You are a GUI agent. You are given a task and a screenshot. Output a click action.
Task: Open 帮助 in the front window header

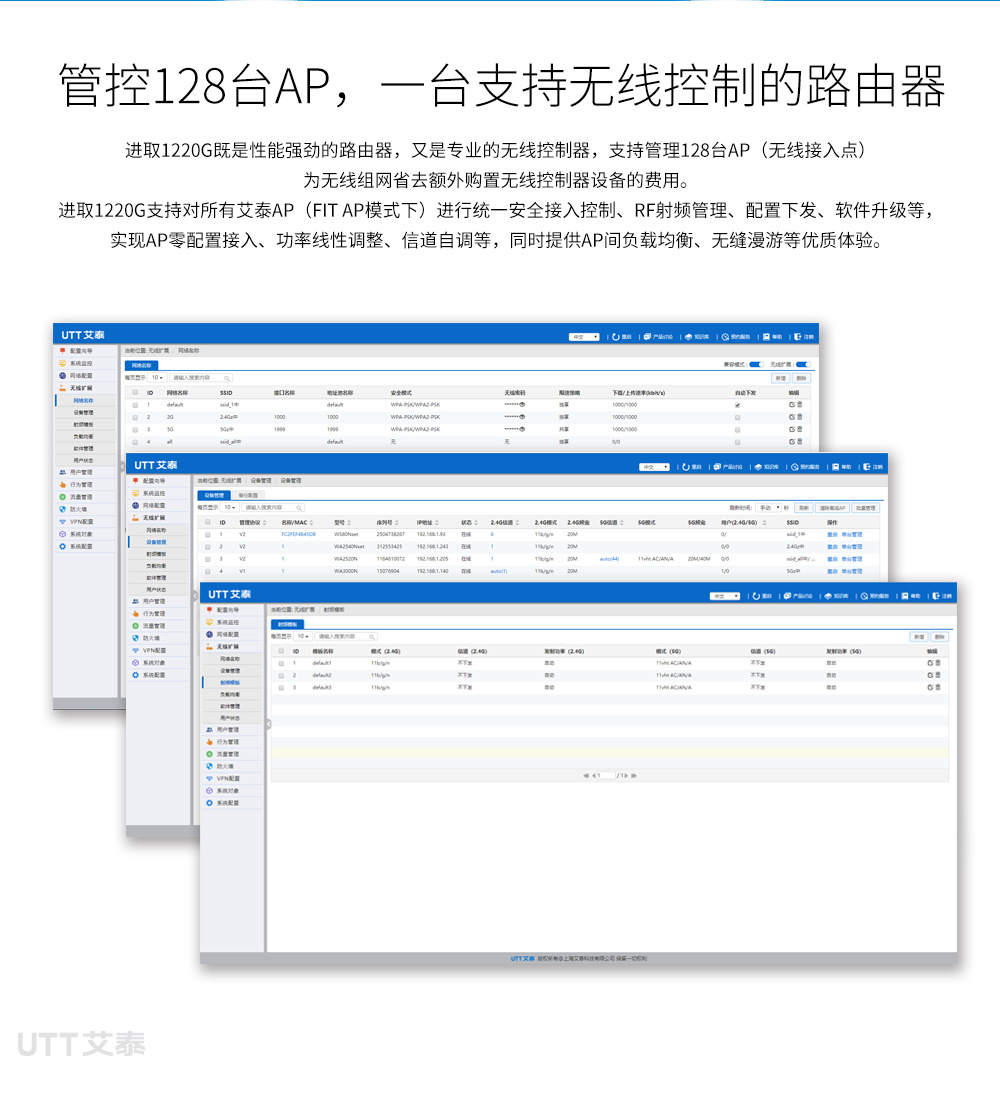click(x=910, y=596)
